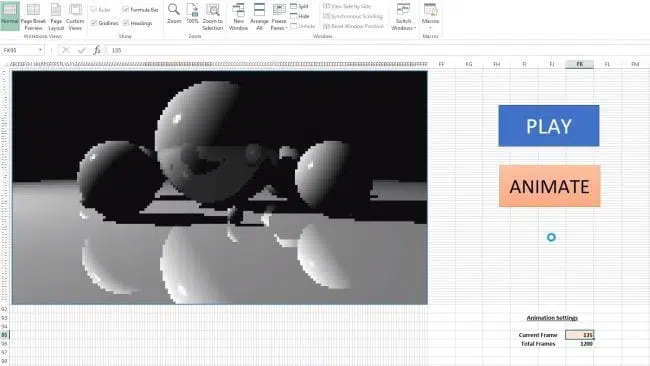
Task: Click the Arrange All icon
Action: tap(260, 16)
